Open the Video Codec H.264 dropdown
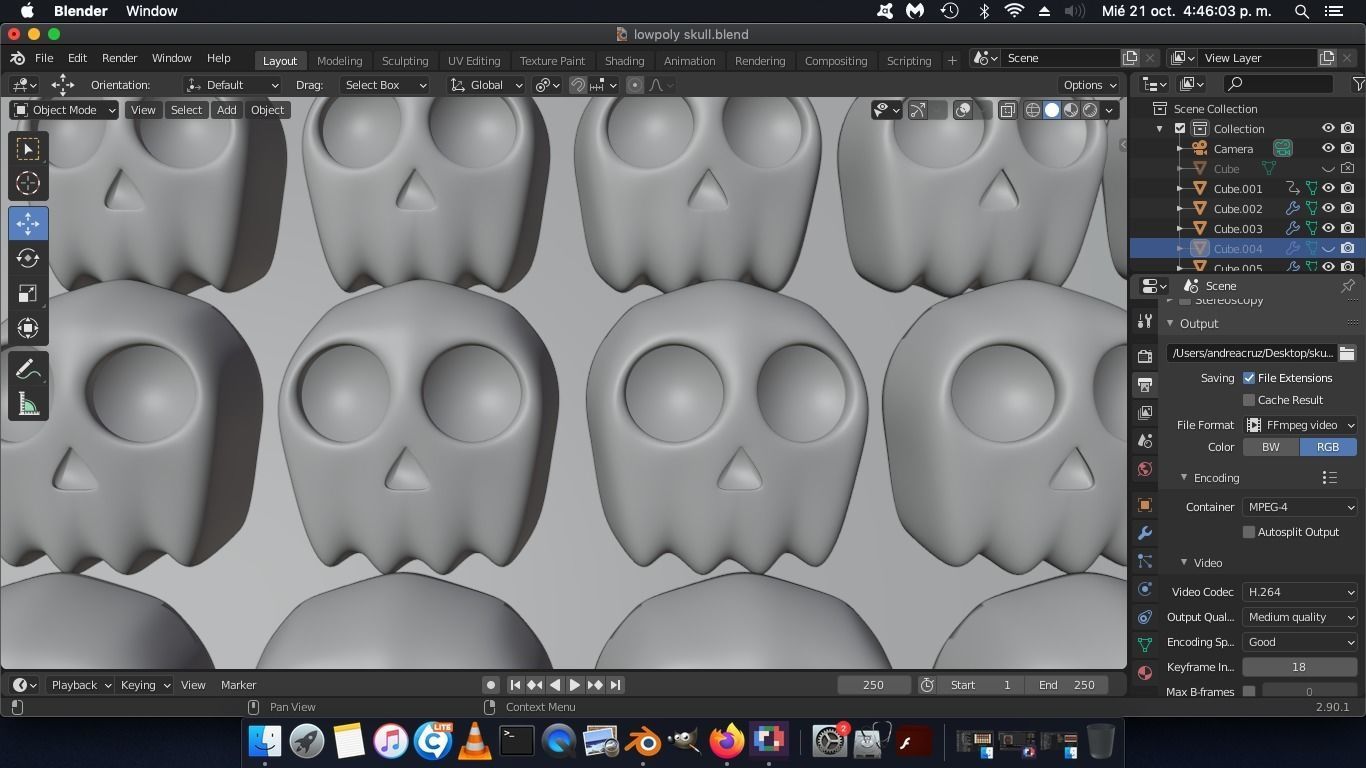The image size is (1366, 768). [1300, 592]
